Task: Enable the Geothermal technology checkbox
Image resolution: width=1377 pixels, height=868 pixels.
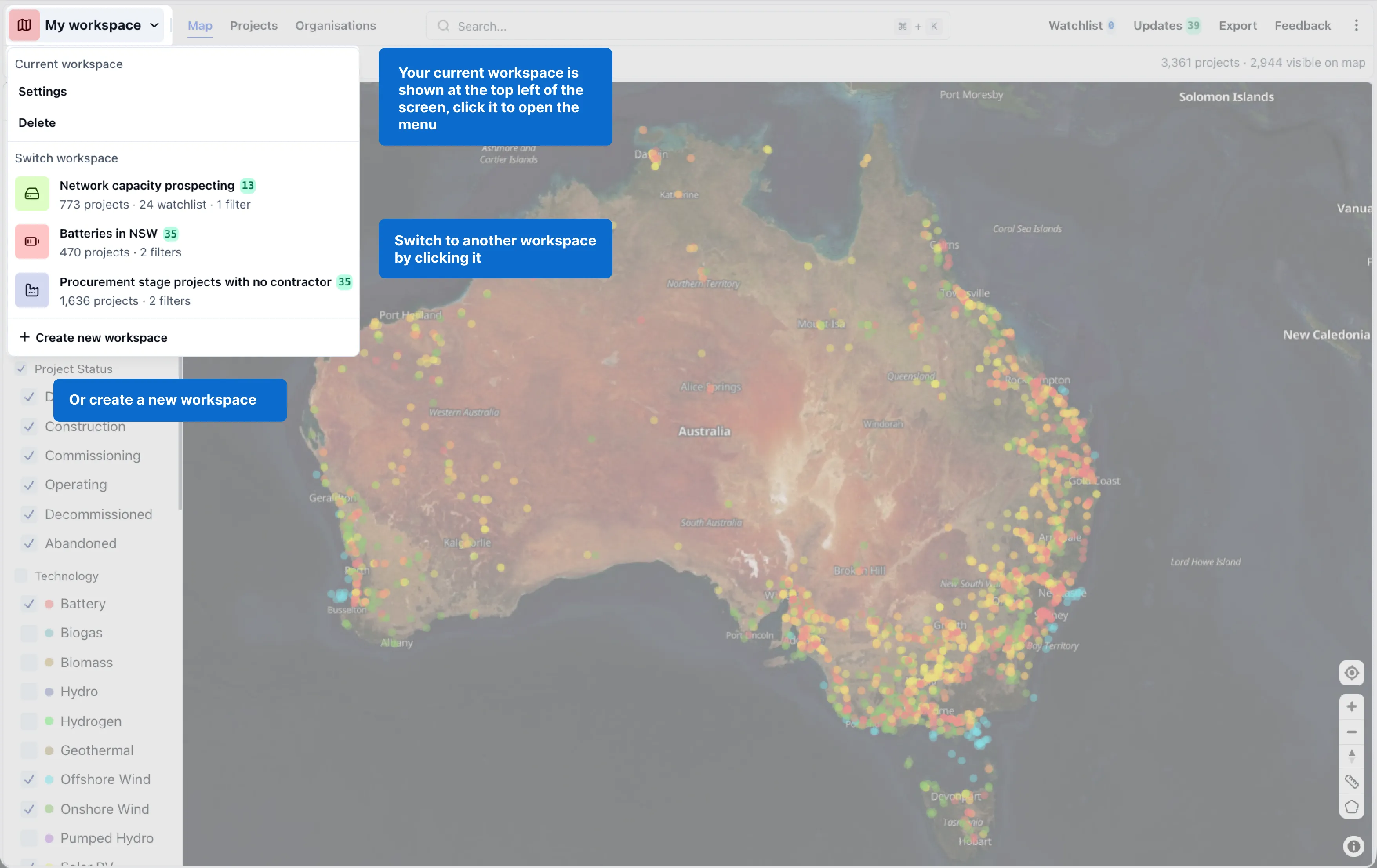Action: point(29,751)
